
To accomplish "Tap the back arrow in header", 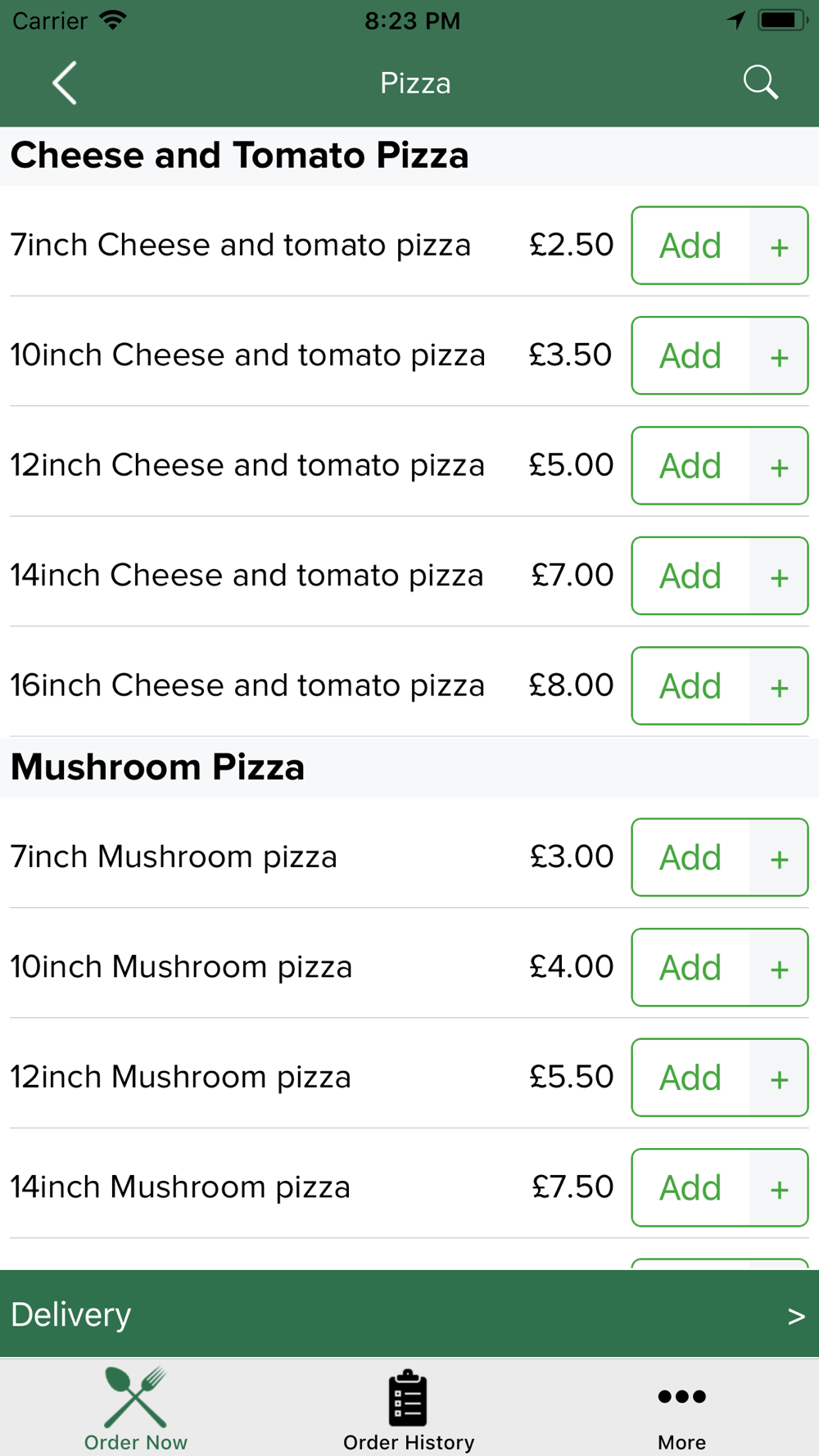I will [x=65, y=83].
